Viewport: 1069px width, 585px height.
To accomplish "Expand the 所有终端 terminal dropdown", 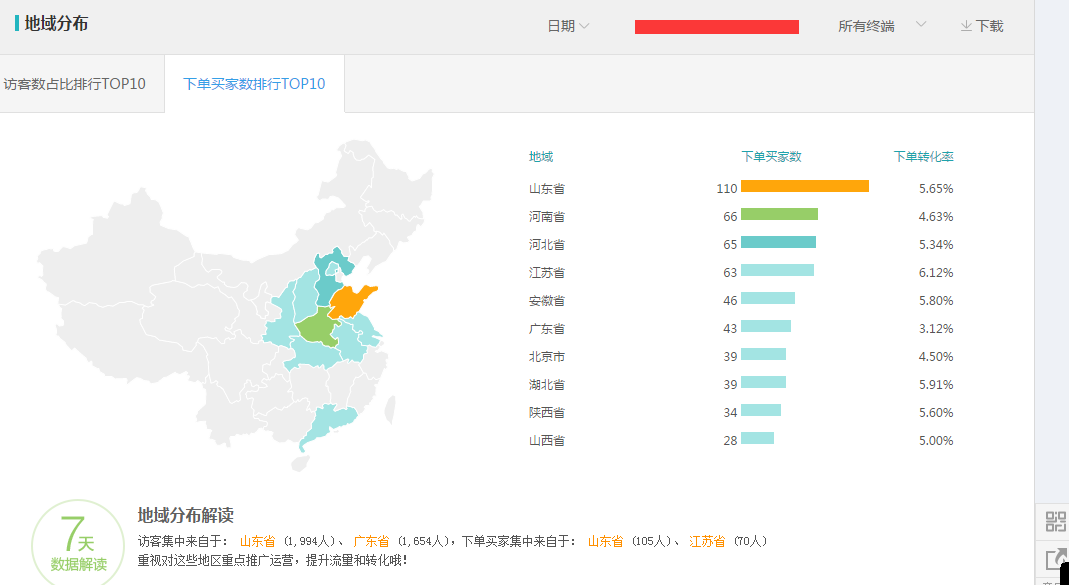I will click(882, 27).
